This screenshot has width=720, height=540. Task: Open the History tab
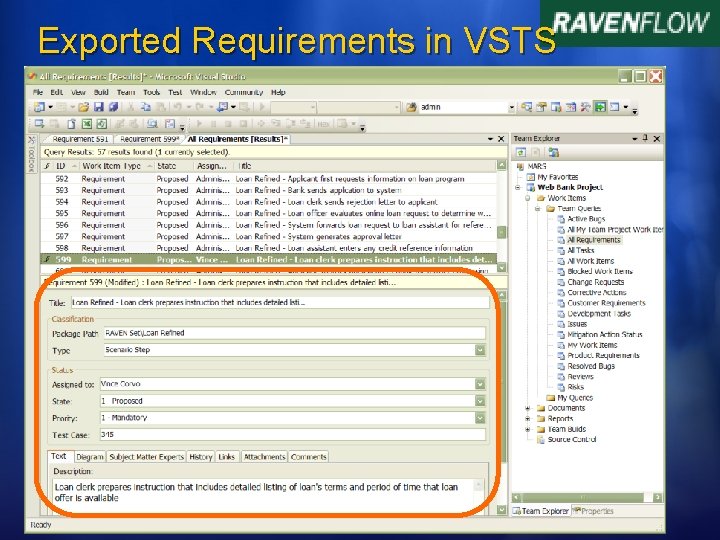(201, 457)
